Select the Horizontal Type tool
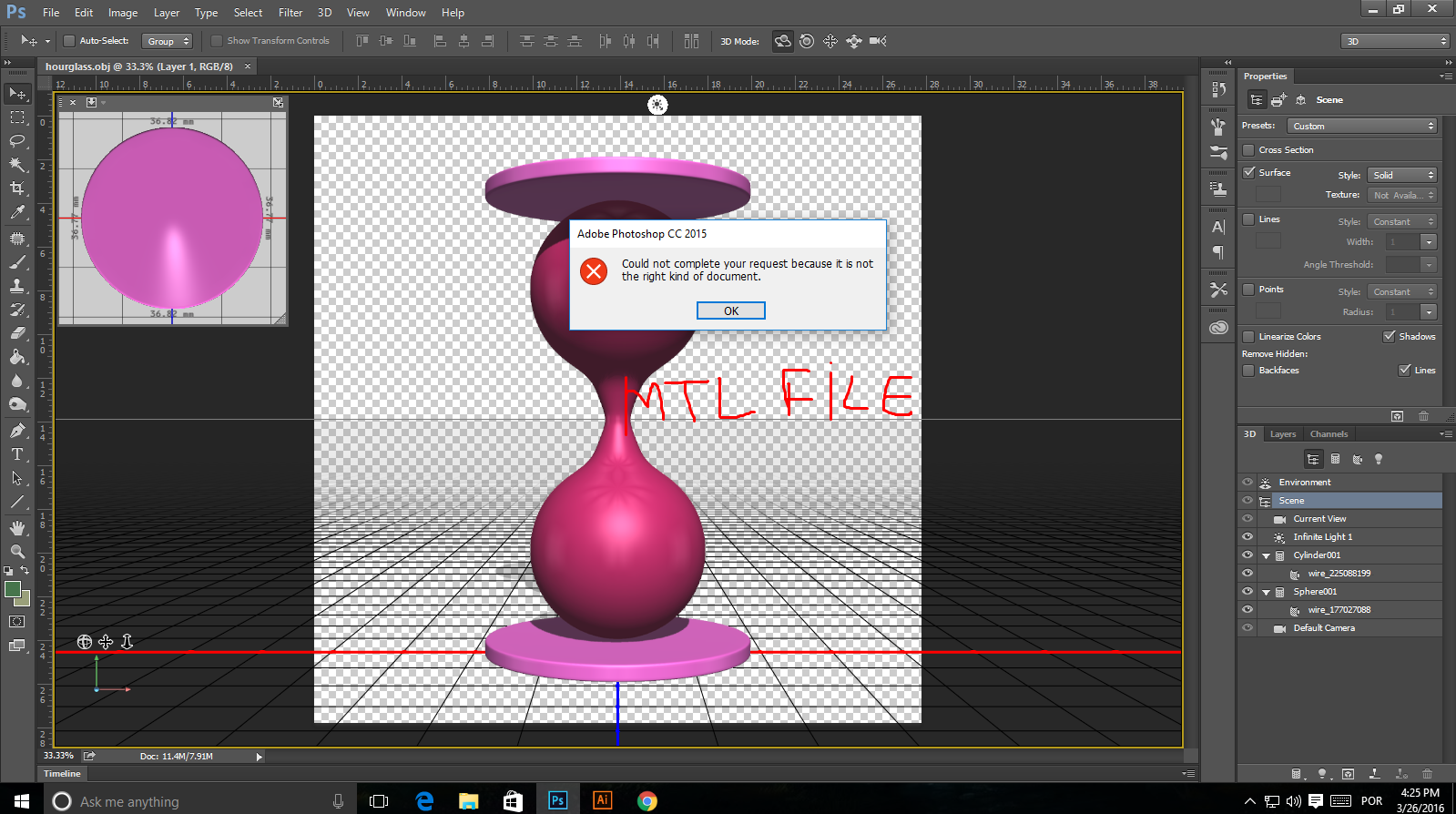The height and width of the screenshot is (814, 1456). tap(17, 454)
